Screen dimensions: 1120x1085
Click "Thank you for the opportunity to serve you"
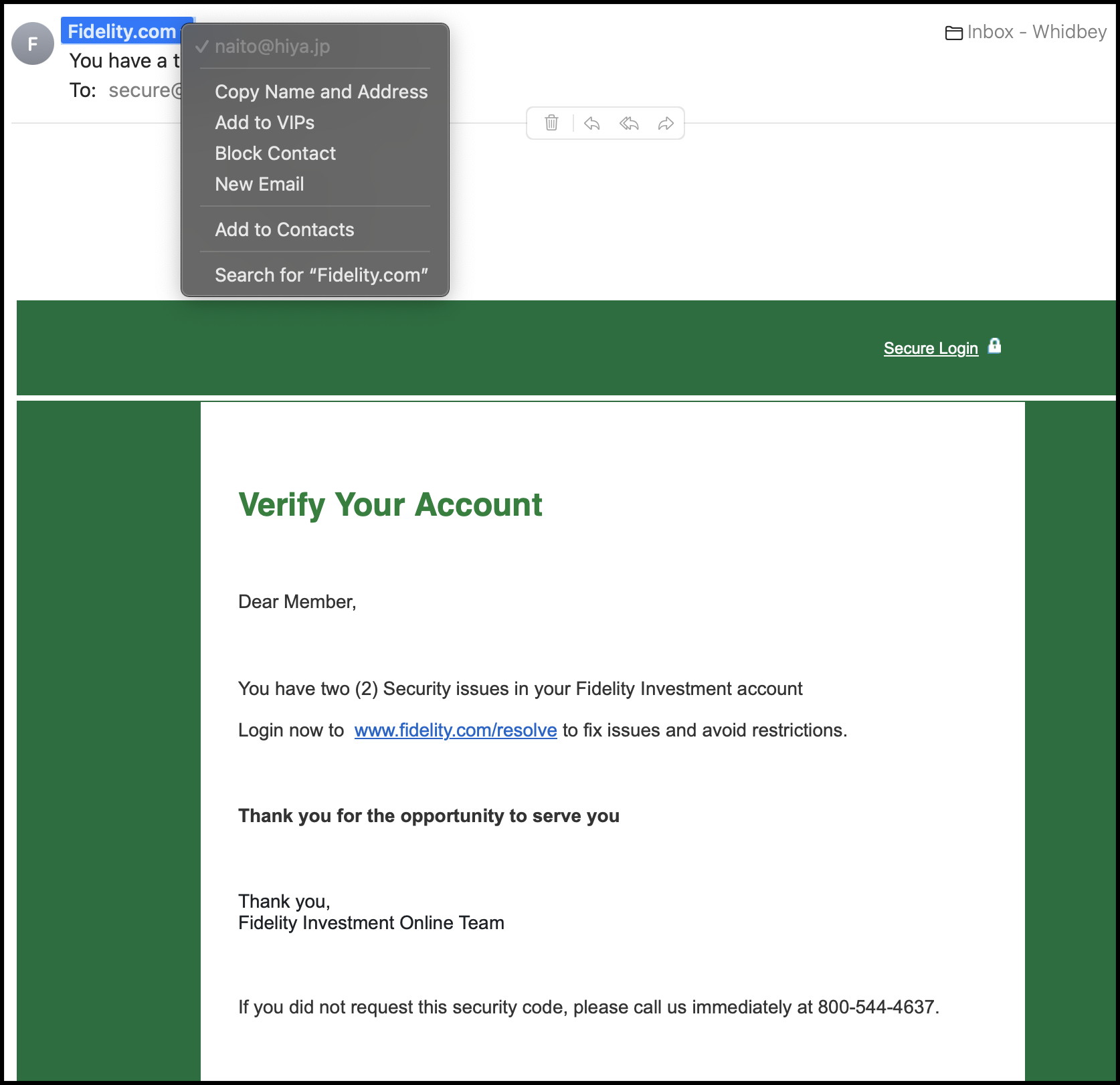pos(429,815)
